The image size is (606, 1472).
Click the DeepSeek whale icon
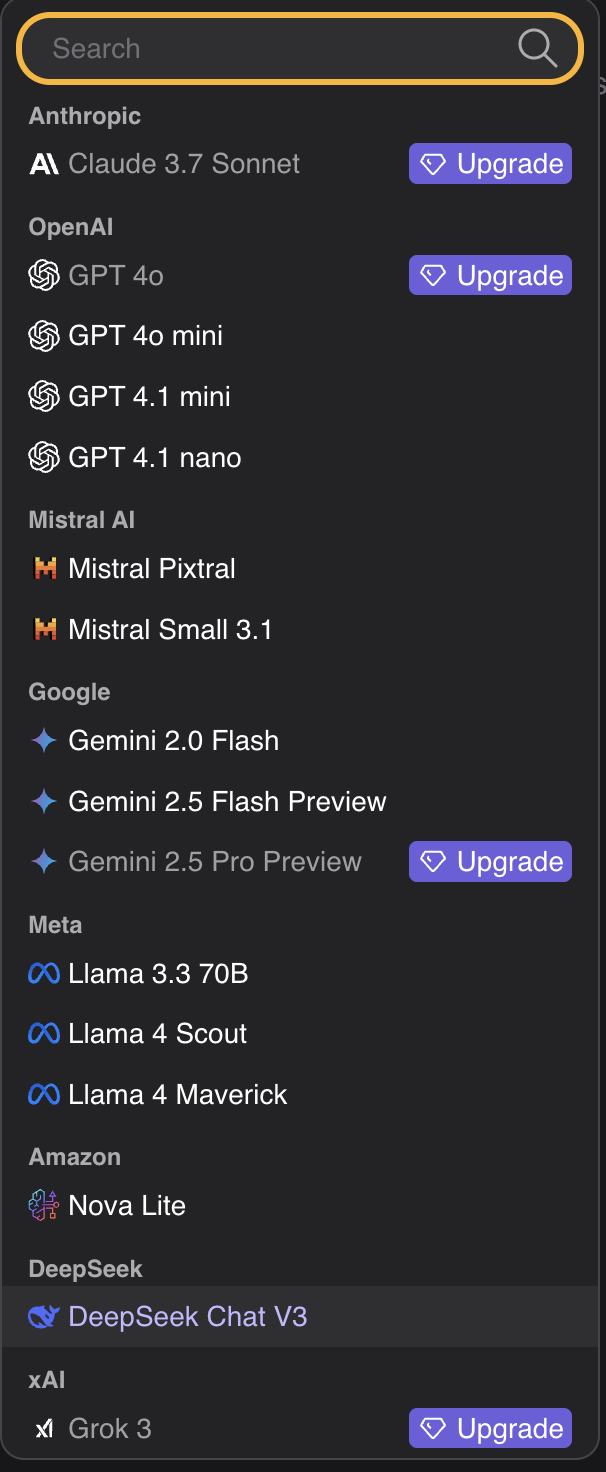tap(44, 1317)
